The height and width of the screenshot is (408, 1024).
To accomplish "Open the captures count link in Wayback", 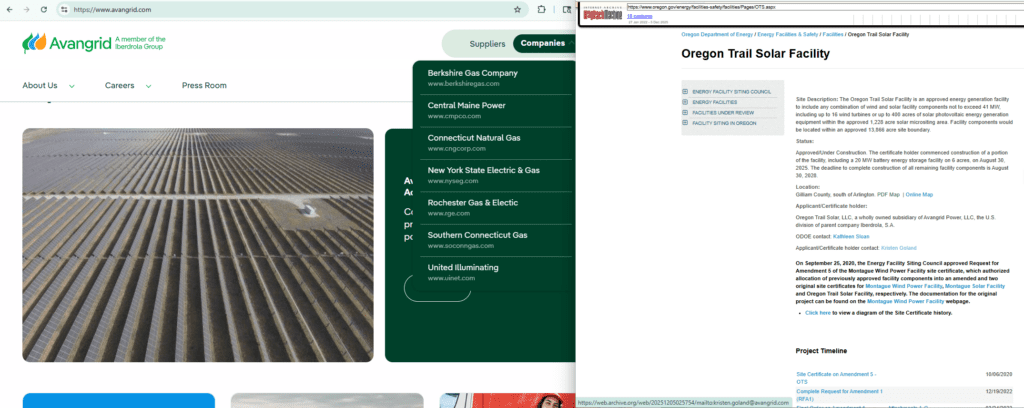I will (x=637, y=16).
